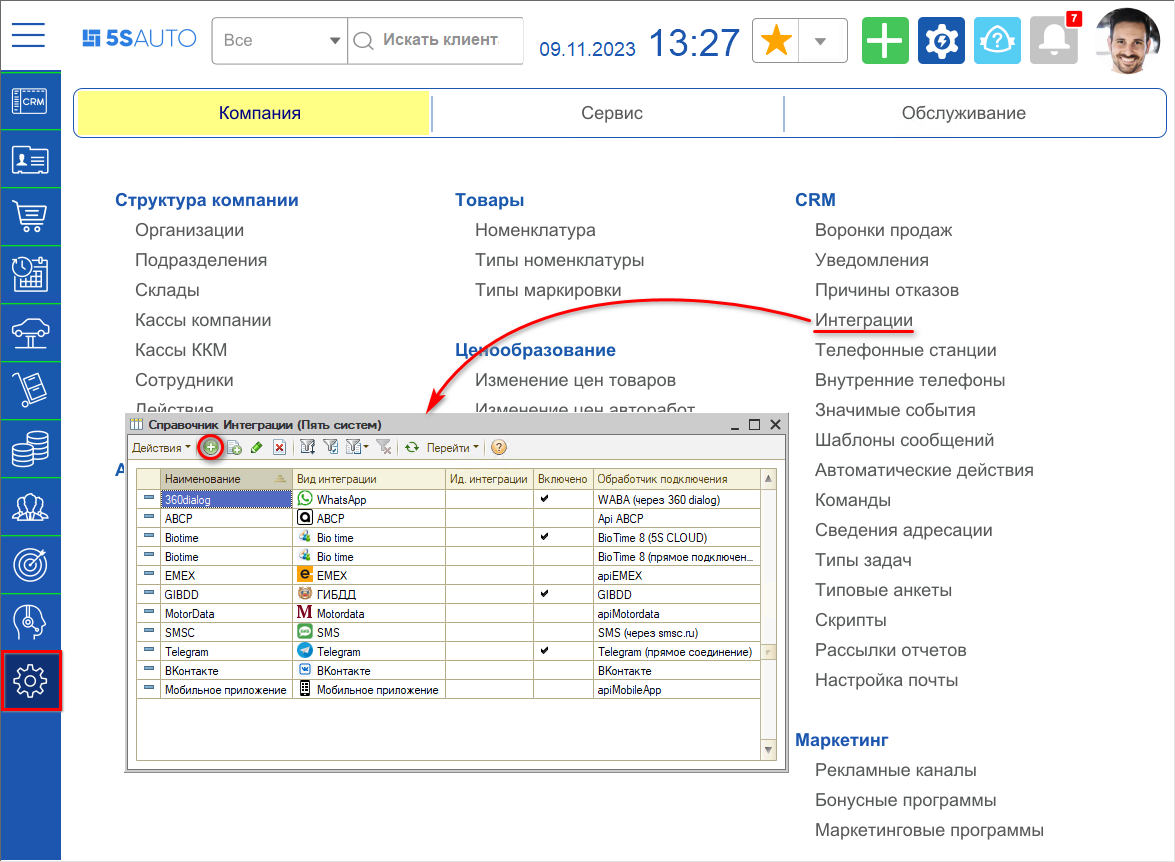1175x862 pixels.
Task: Add new integration with green plus icon
Action: tap(211, 447)
